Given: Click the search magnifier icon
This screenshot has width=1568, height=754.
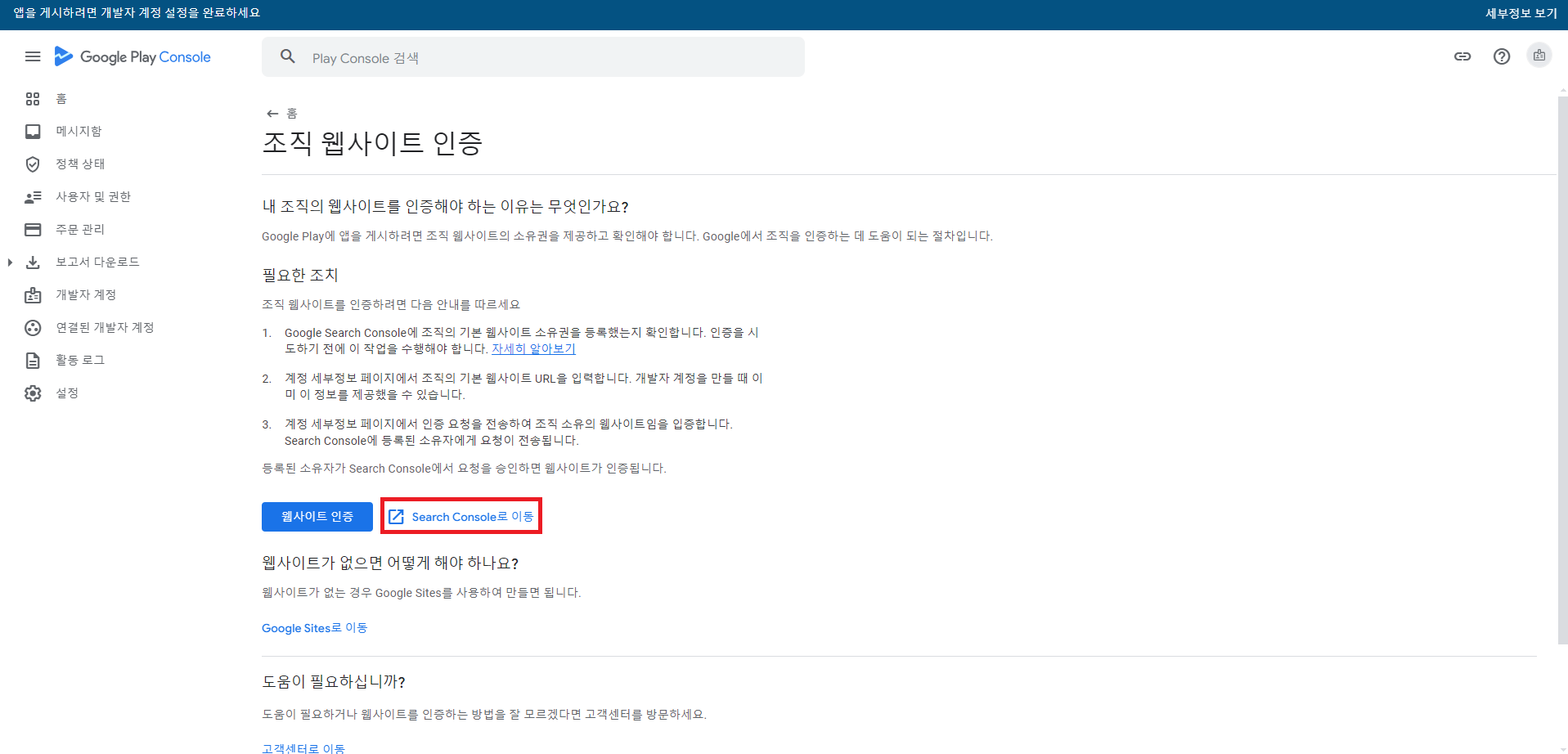Looking at the screenshot, I should click(x=288, y=56).
